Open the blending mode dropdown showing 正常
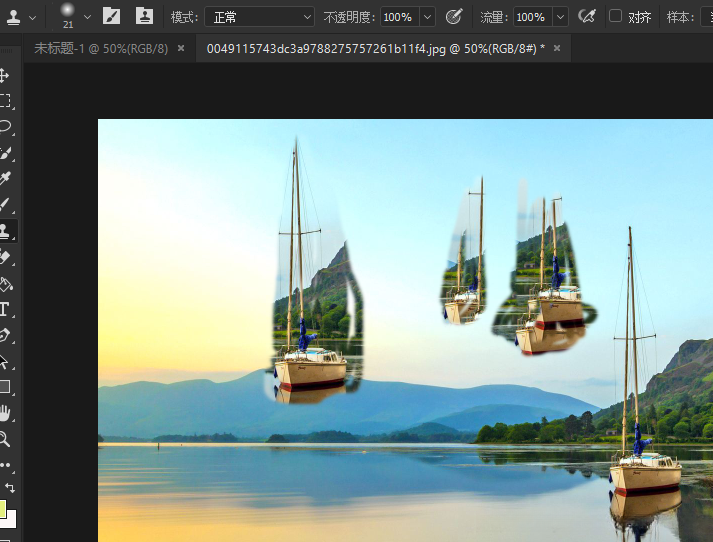The height and width of the screenshot is (542, 713). tap(259, 17)
